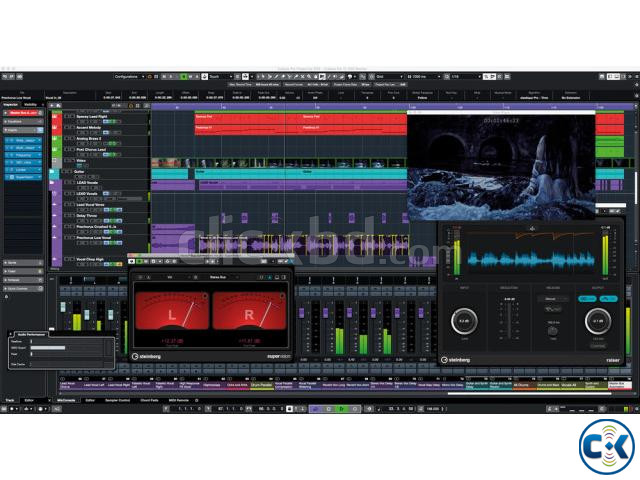Screen dimensions: 640x480
Task: Click the settings gear after MIDI Remote tab
Action: 196,400
